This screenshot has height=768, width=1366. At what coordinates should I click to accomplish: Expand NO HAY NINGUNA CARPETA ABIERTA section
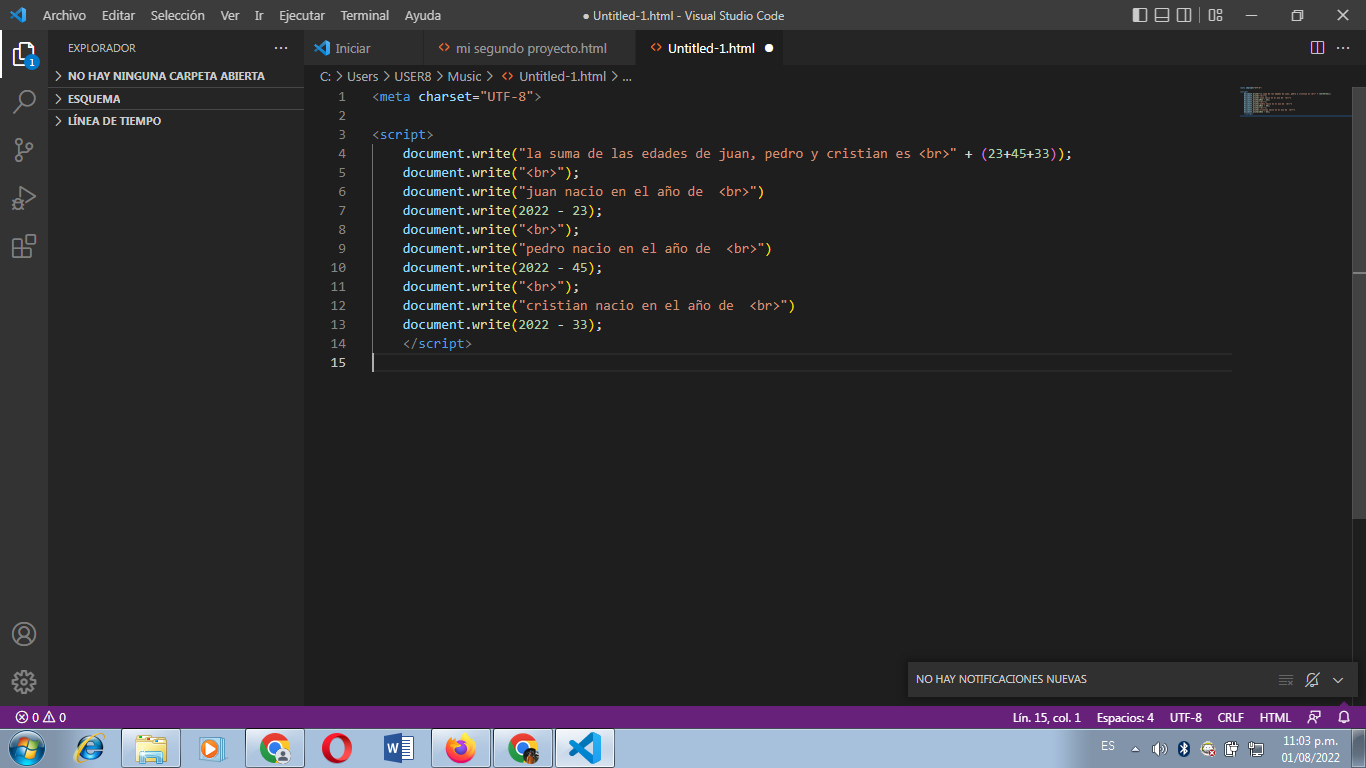click(176, 76)
